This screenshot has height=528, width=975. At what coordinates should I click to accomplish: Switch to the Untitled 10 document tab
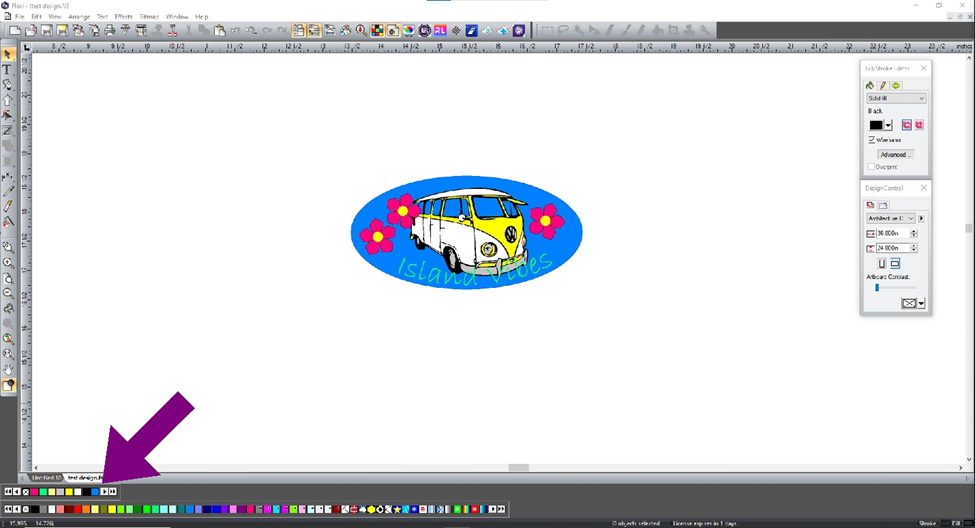point(46,478)
